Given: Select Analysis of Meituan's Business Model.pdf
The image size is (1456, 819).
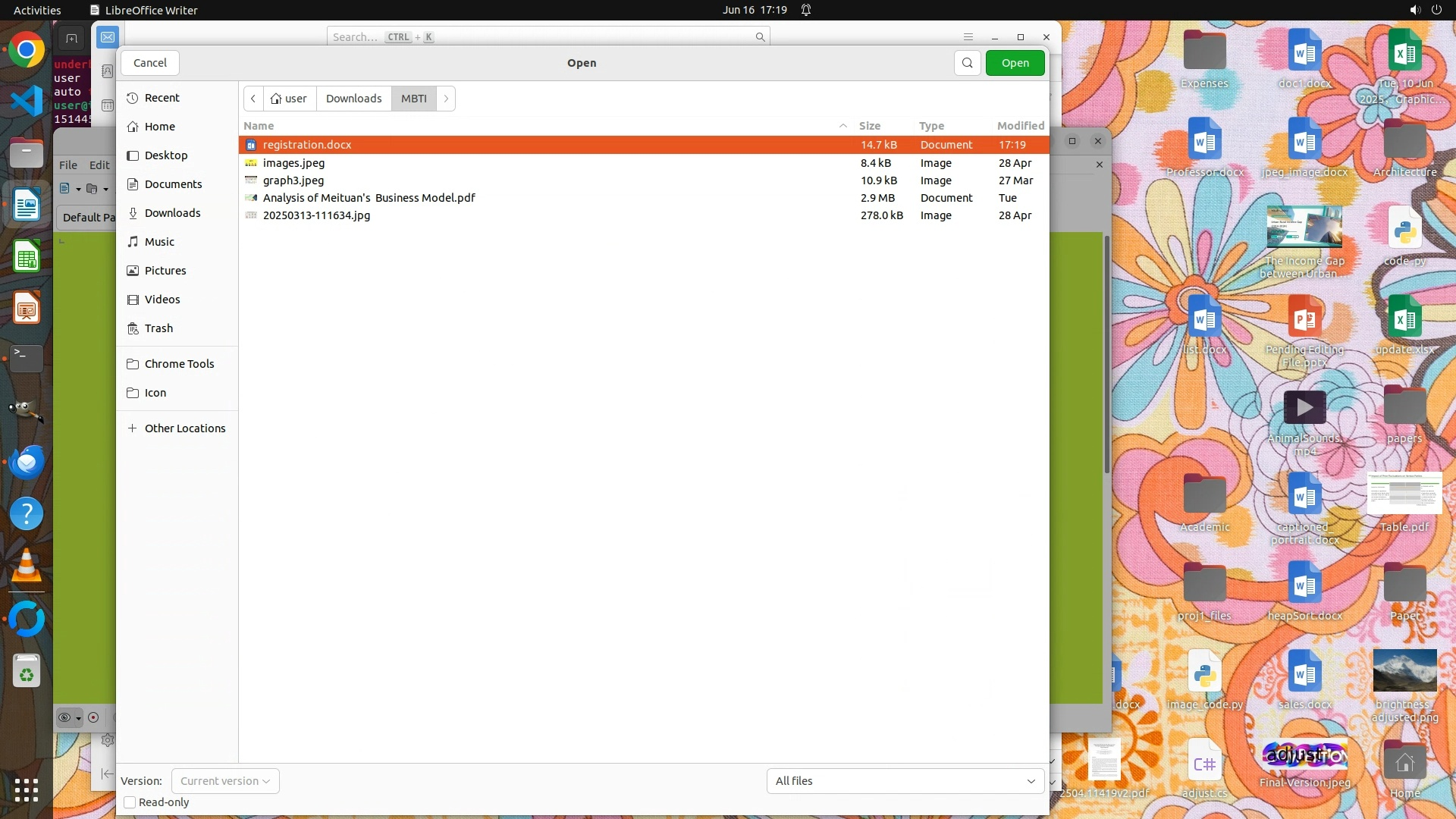Looking at the screenshot, I should (369, 198).
